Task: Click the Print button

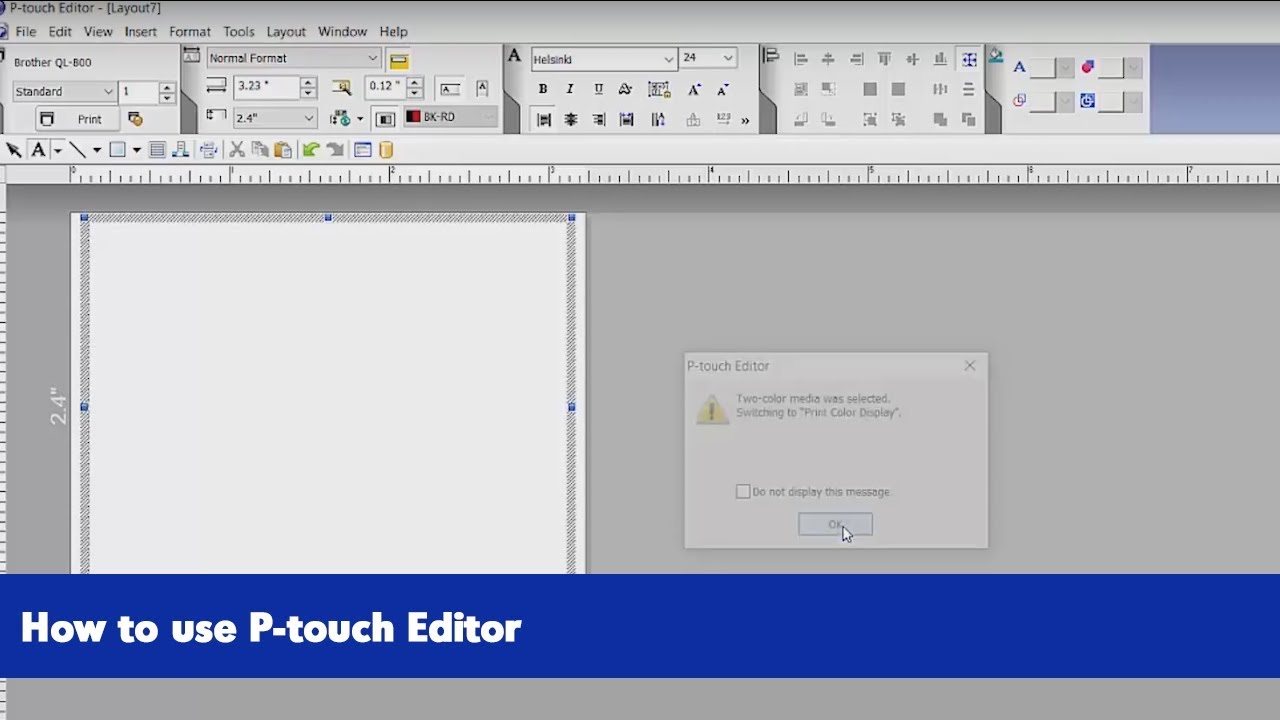Action: click(77, 119)
